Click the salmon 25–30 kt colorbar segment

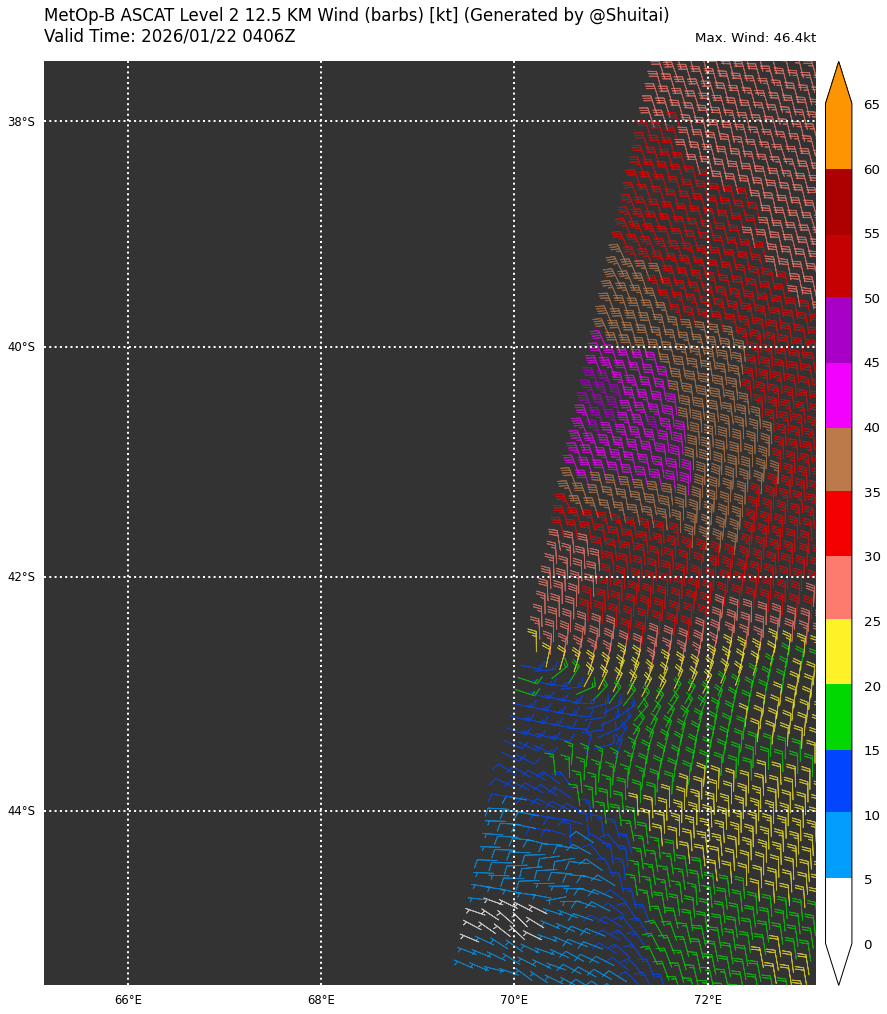pyautogui.click(x=838, y=588)
